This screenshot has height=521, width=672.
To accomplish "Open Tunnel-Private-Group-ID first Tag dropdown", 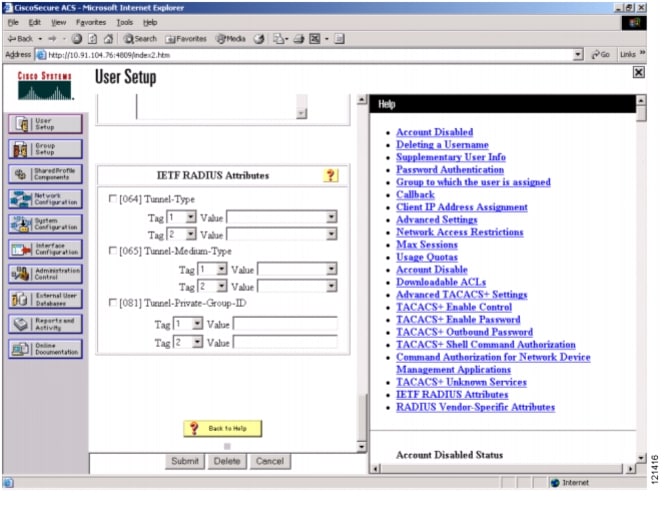I will (x=188, y=323).
